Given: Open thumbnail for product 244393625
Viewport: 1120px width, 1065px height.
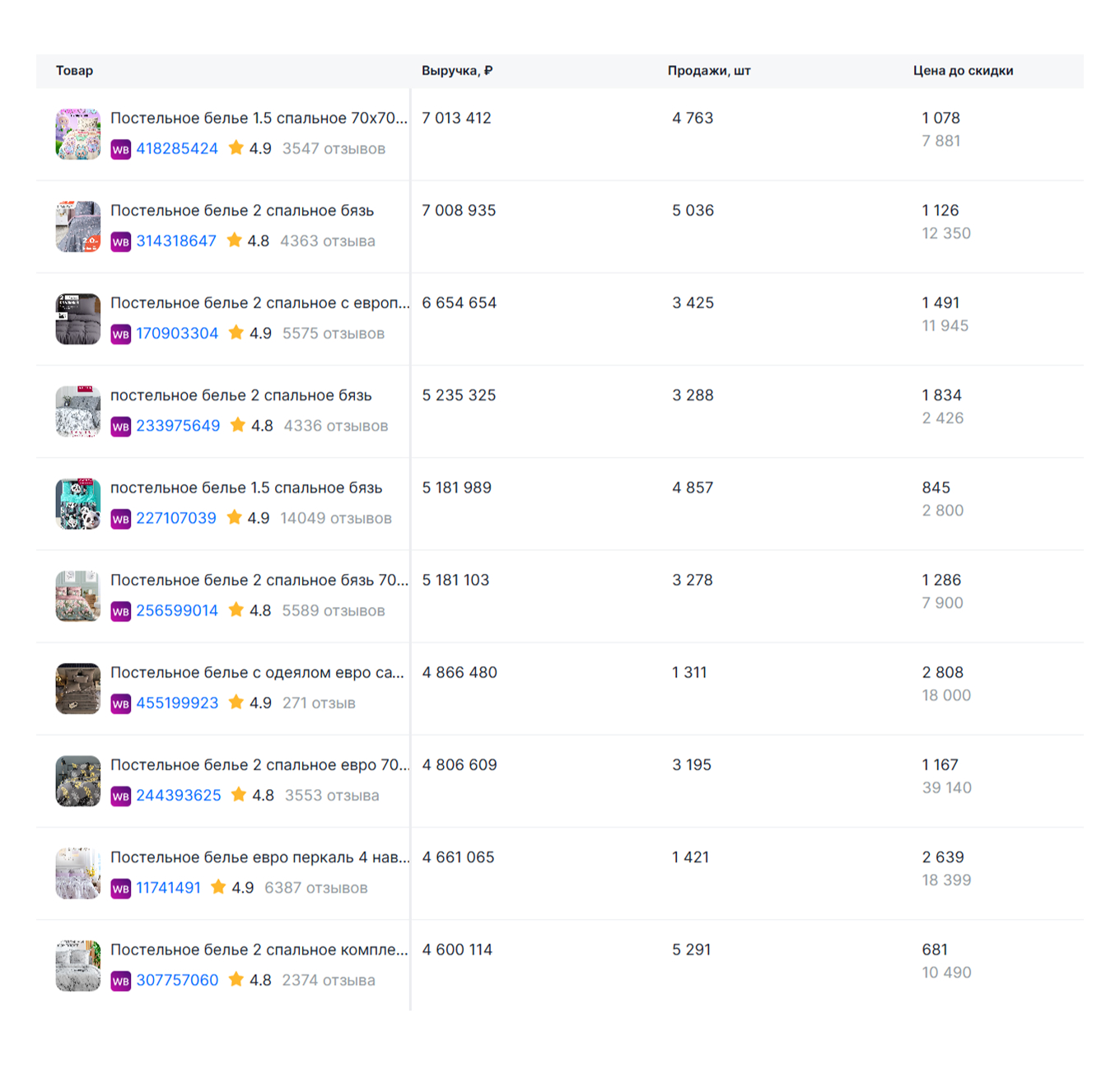Looking at the screenshot, I should [78, 781].
